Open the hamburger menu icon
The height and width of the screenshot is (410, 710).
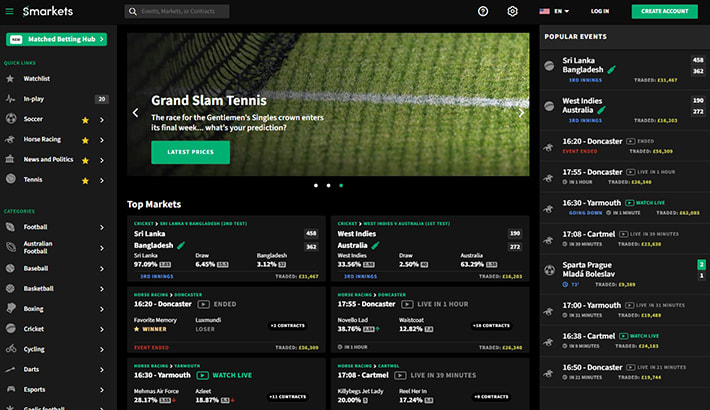10,11
